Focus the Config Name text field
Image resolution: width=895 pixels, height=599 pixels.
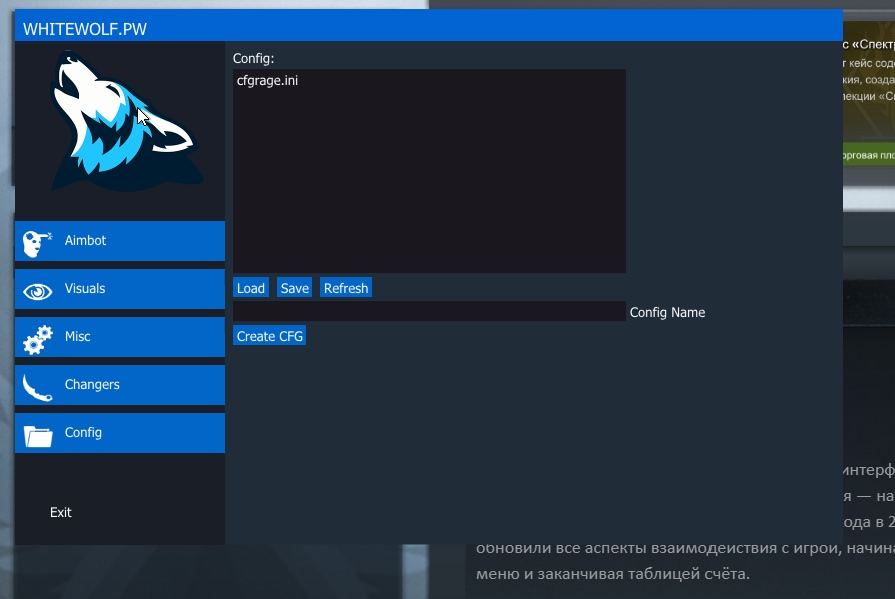click(x=429, y=312)
